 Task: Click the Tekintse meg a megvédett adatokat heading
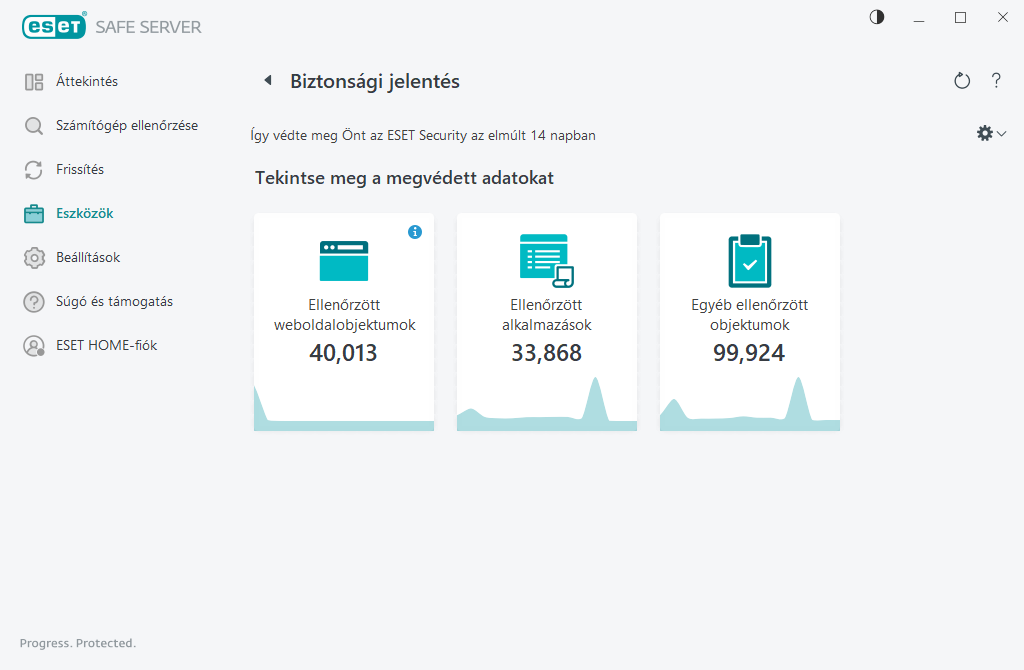click(404, 178)
